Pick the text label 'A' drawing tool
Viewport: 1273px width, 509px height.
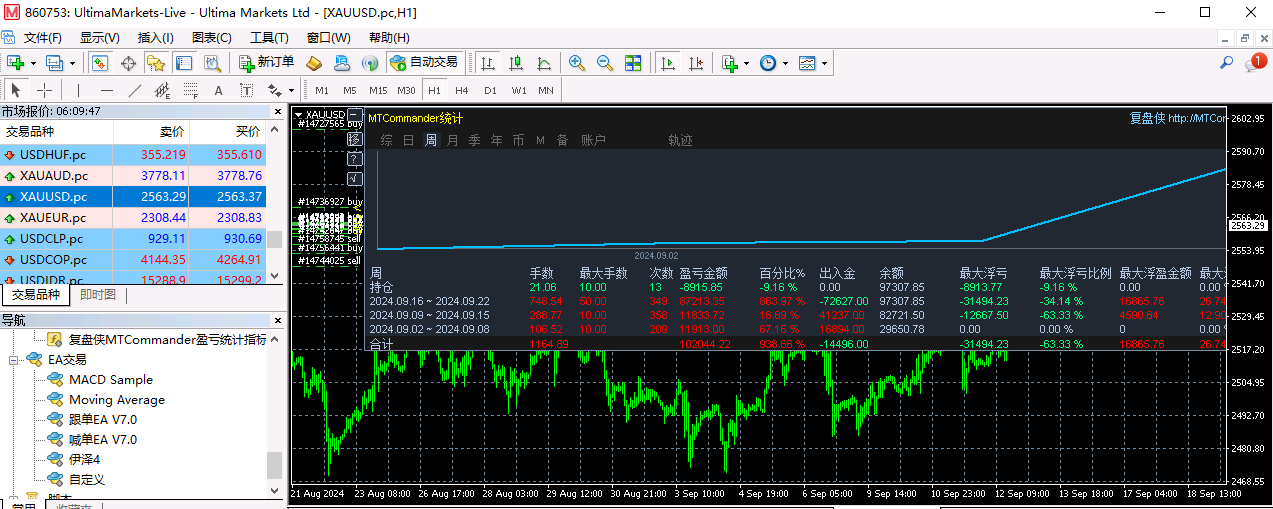[x=218, y=90]
